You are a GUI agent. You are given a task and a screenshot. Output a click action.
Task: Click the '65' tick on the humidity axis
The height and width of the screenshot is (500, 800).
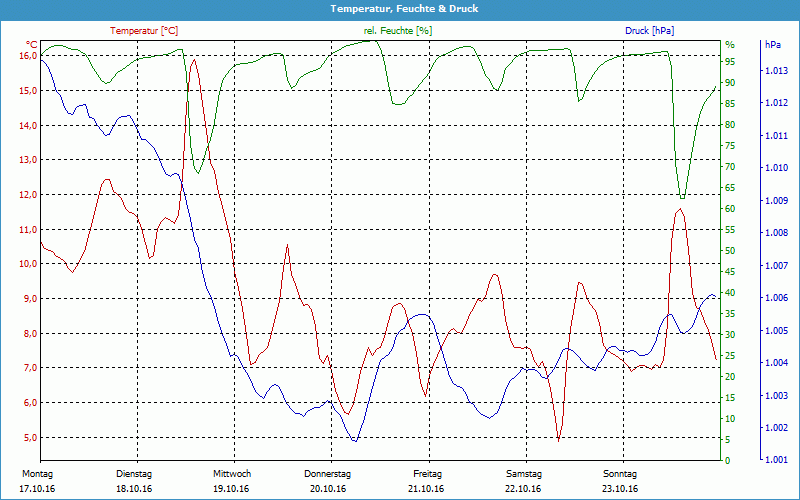coord(730,188)
